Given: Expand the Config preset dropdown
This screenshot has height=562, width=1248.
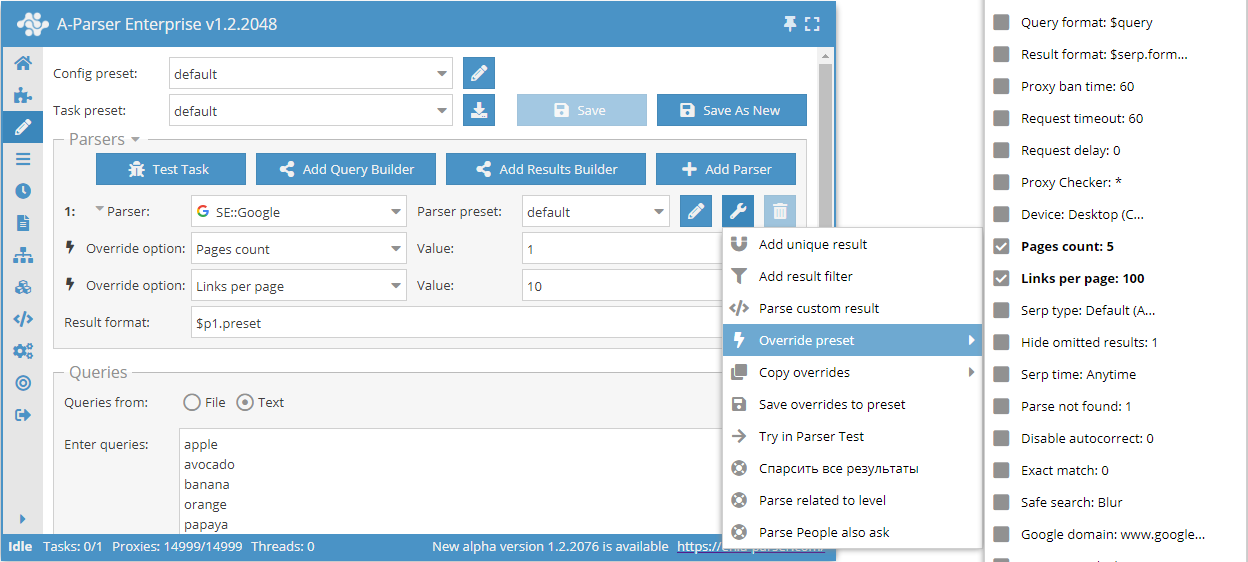Looking at the screenshot, I should [x=442, y=74].
